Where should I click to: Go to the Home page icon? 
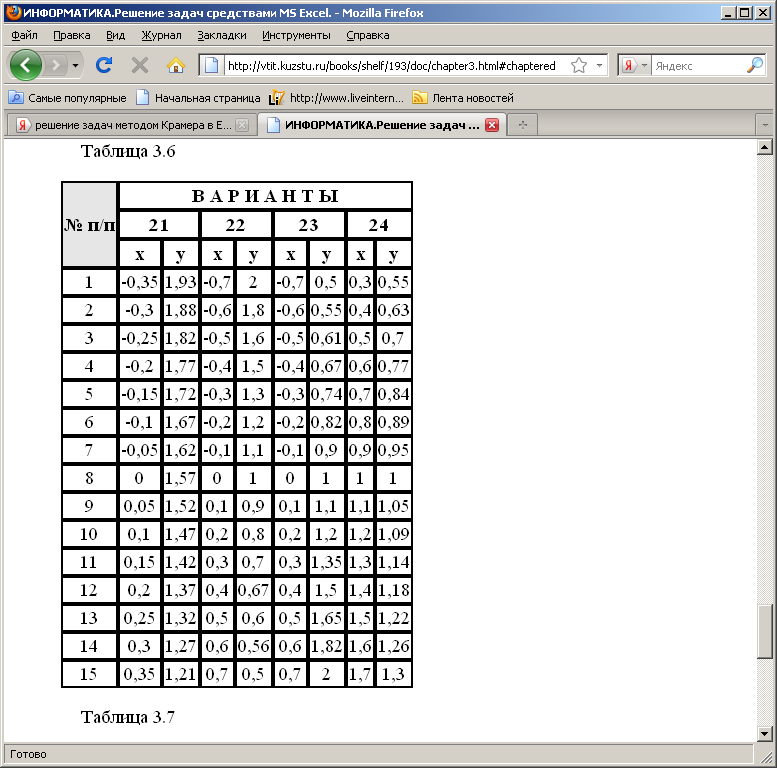click(175, 65)
